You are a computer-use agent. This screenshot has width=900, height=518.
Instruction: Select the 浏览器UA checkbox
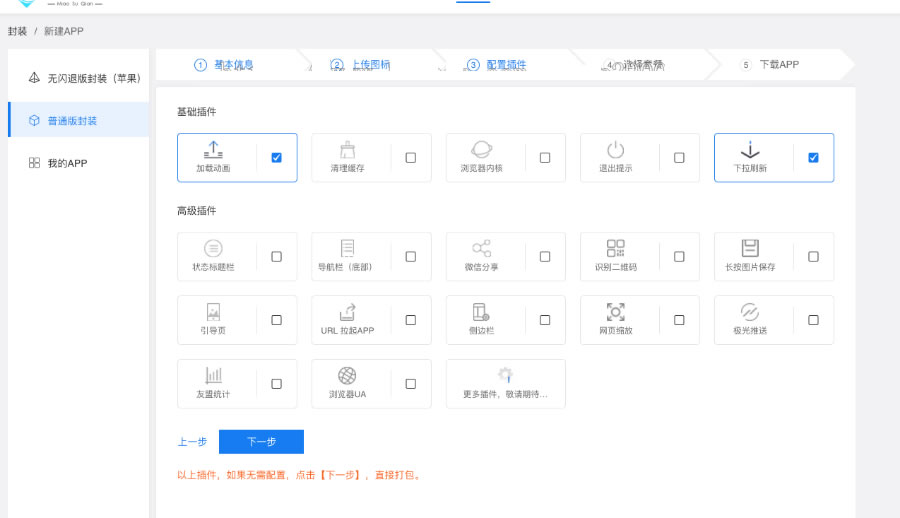pos(410,384)
